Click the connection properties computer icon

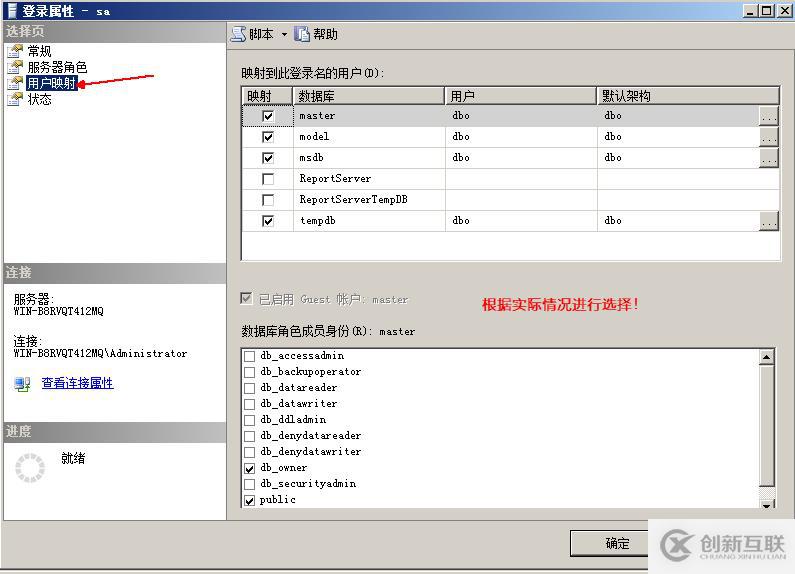pyautogui.click(x=22, y=384)
